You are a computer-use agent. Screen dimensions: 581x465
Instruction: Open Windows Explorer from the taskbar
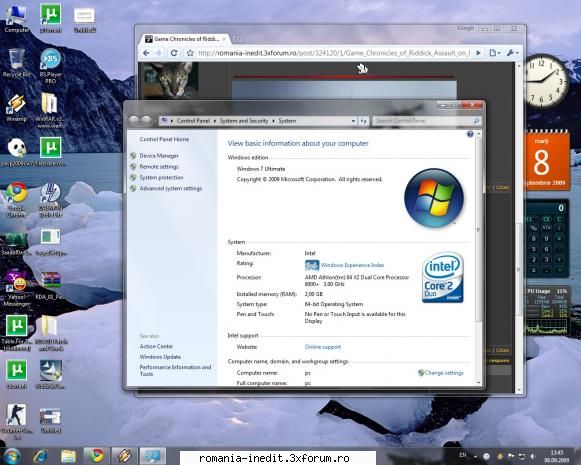point(68,456)
